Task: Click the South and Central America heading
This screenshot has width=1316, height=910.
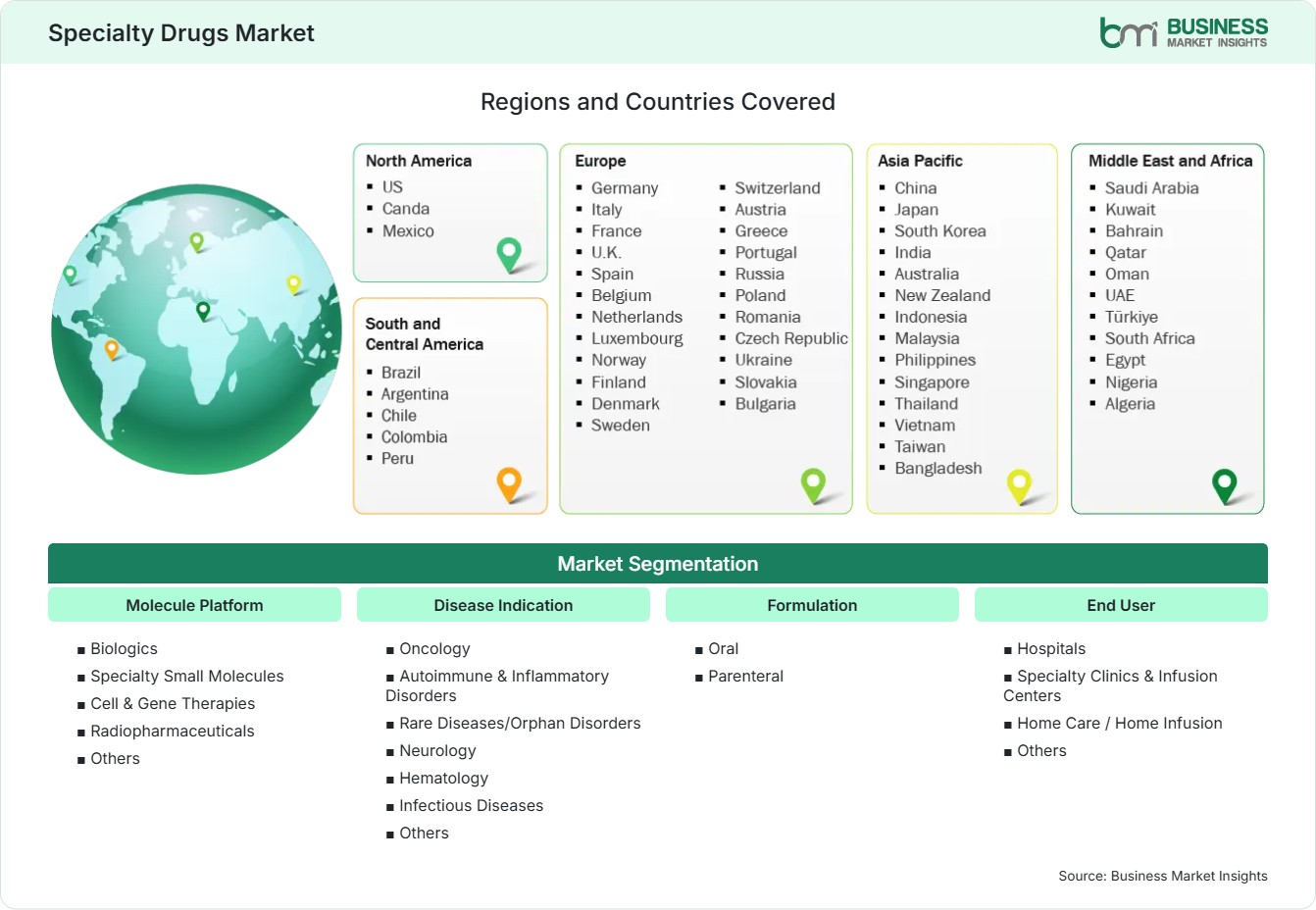Action: pyautogui.click(x=425, y=333)
